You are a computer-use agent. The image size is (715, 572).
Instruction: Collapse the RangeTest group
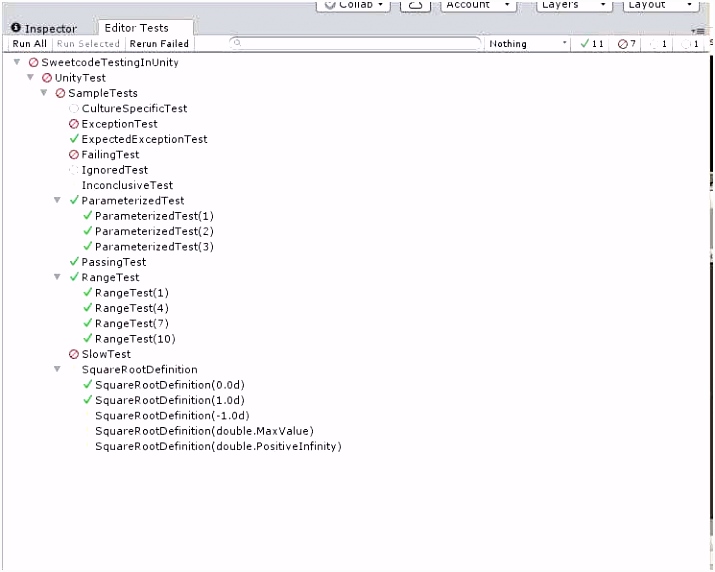(57, 277)
